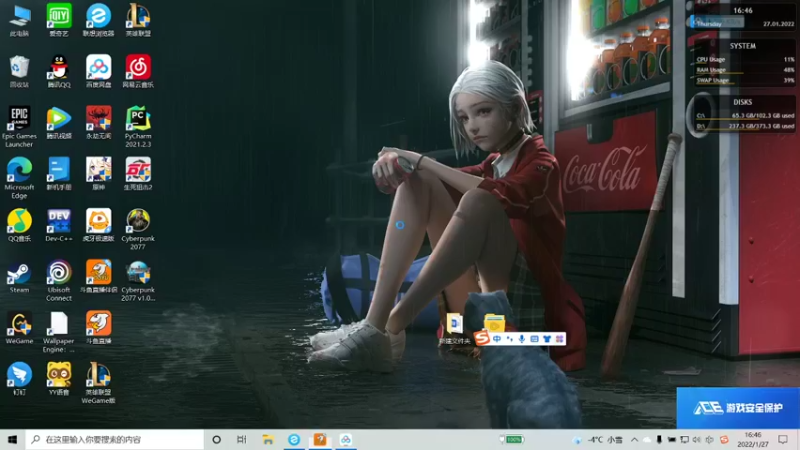800x450 pixels.
Task: Open Sogou soft keyboard button
Action: (534, 339)
